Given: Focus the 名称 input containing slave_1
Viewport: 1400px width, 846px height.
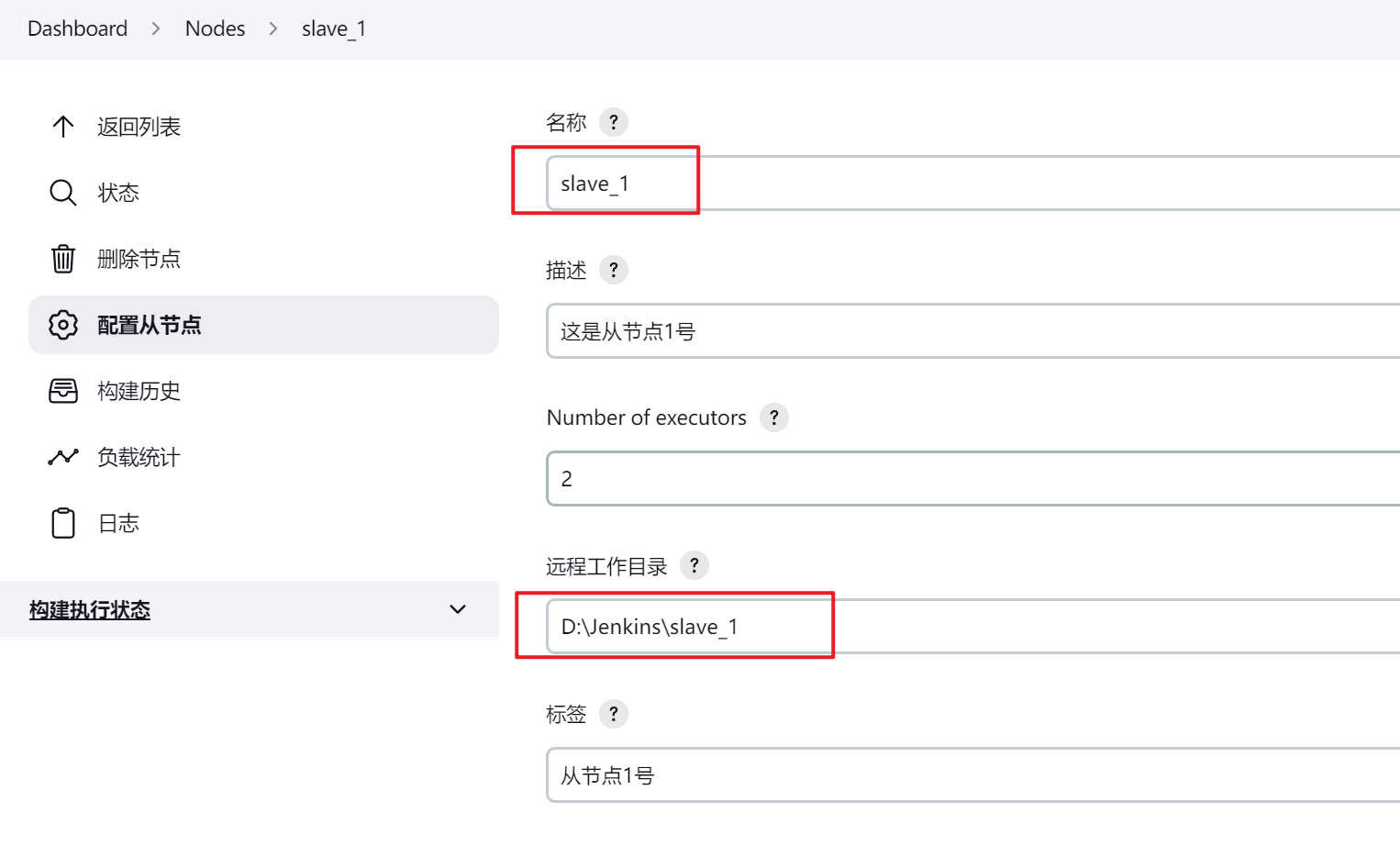Looking at the screenshot, I should [x=973, y=183].
